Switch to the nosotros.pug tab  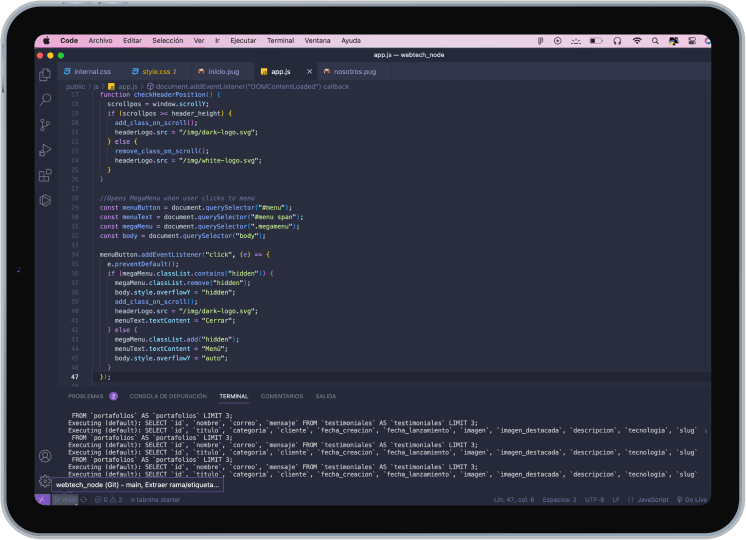point(354,72)
